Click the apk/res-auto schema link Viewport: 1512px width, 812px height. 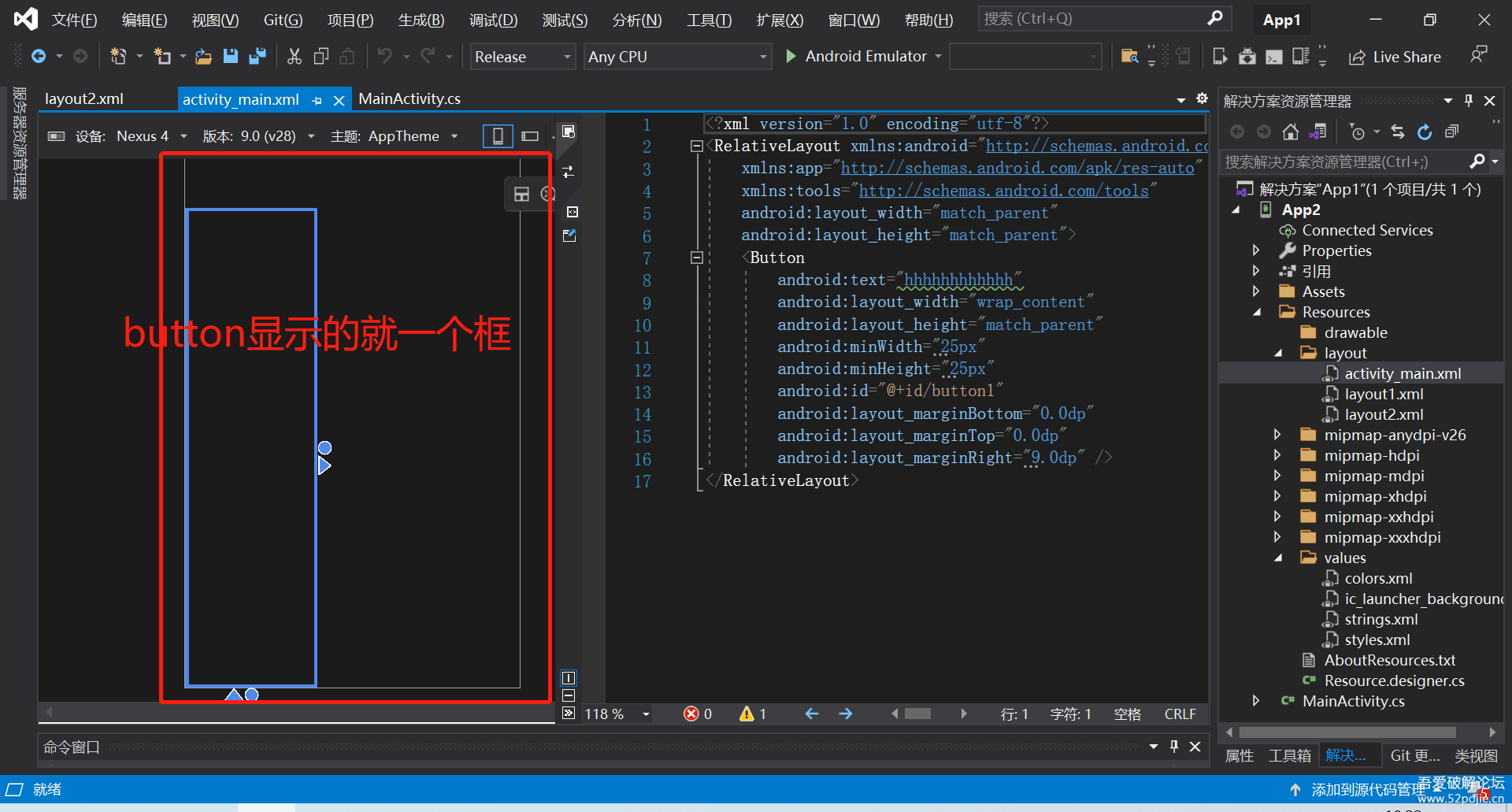(1017, 168)
